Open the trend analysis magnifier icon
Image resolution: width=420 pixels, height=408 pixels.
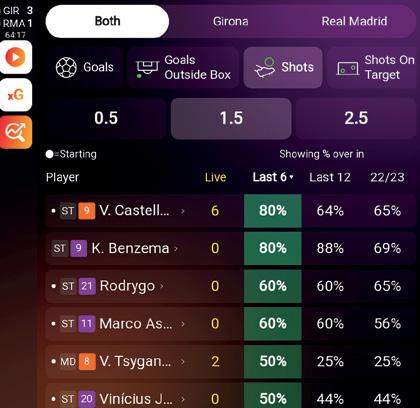point(15,132)
